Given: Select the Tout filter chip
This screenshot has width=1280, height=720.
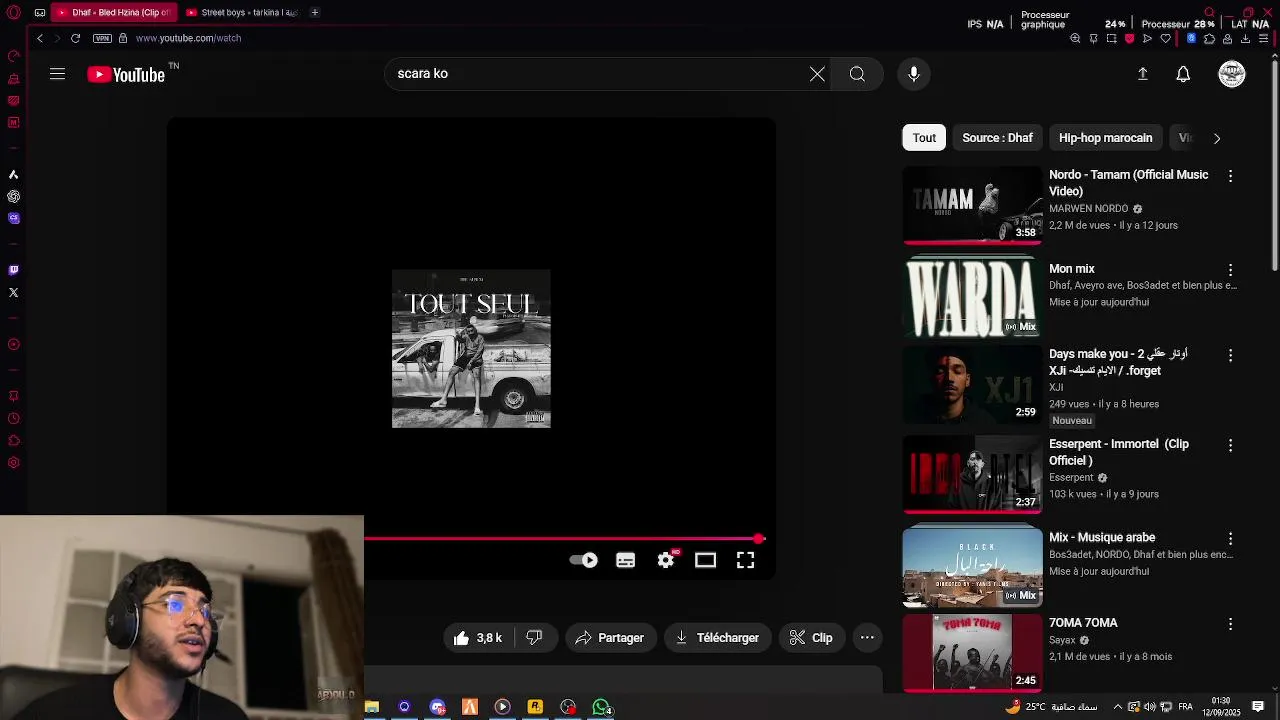Looking at the screenshot, I should tap(924, 138).
